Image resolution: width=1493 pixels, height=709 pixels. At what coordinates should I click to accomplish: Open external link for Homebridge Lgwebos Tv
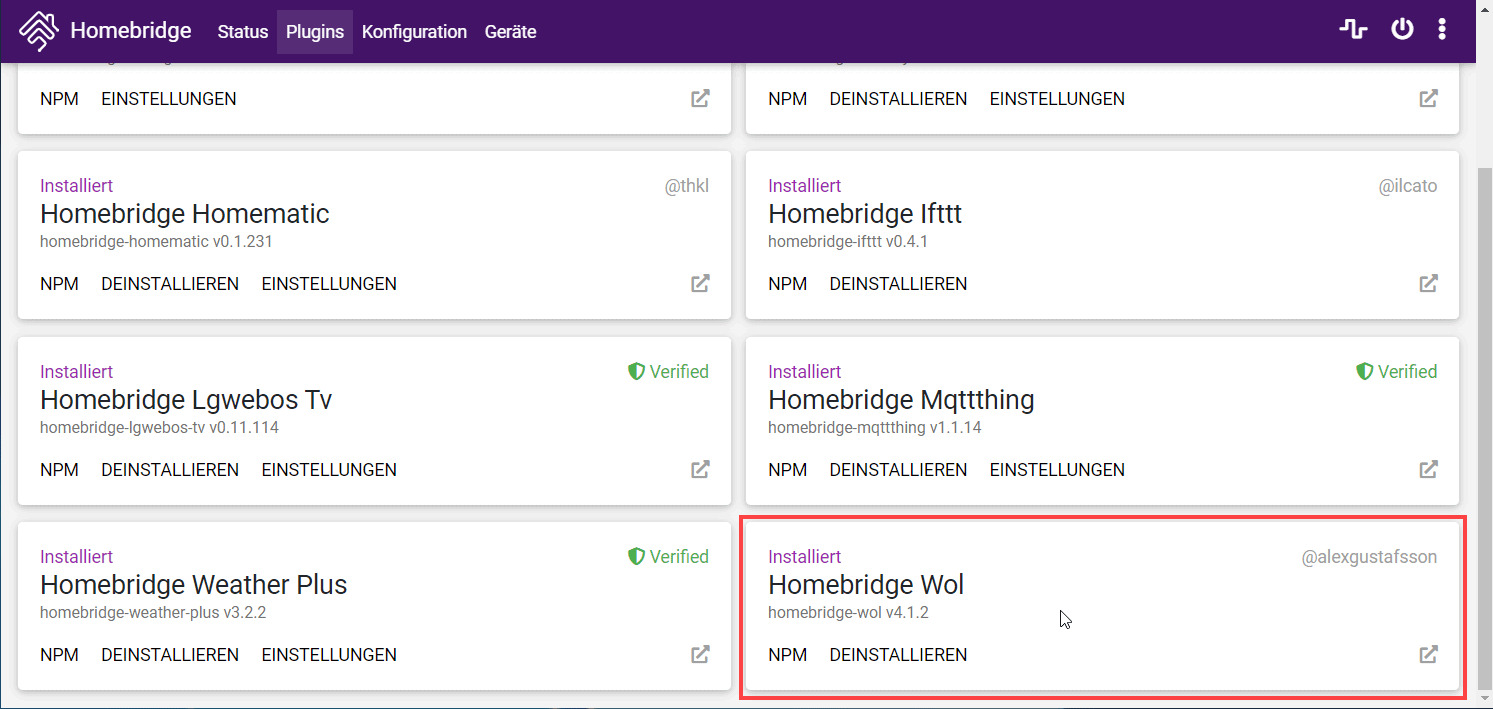[x=700, y=469]
